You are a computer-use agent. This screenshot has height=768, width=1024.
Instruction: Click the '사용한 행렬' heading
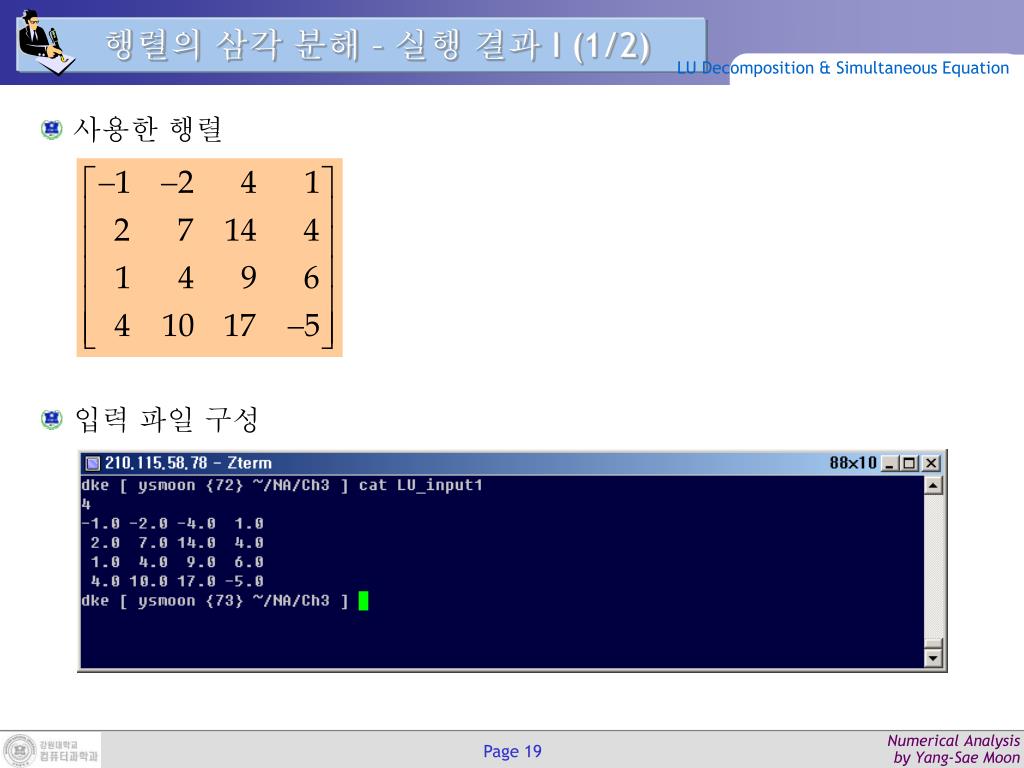(x=148, y=129)
